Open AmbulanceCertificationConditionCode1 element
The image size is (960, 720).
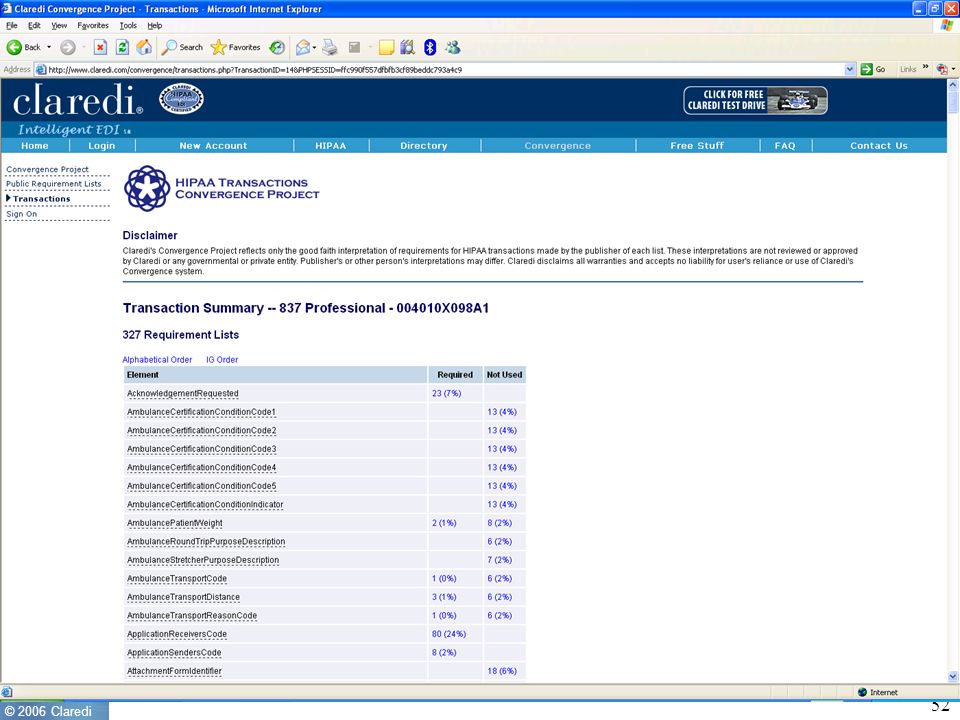201,412
